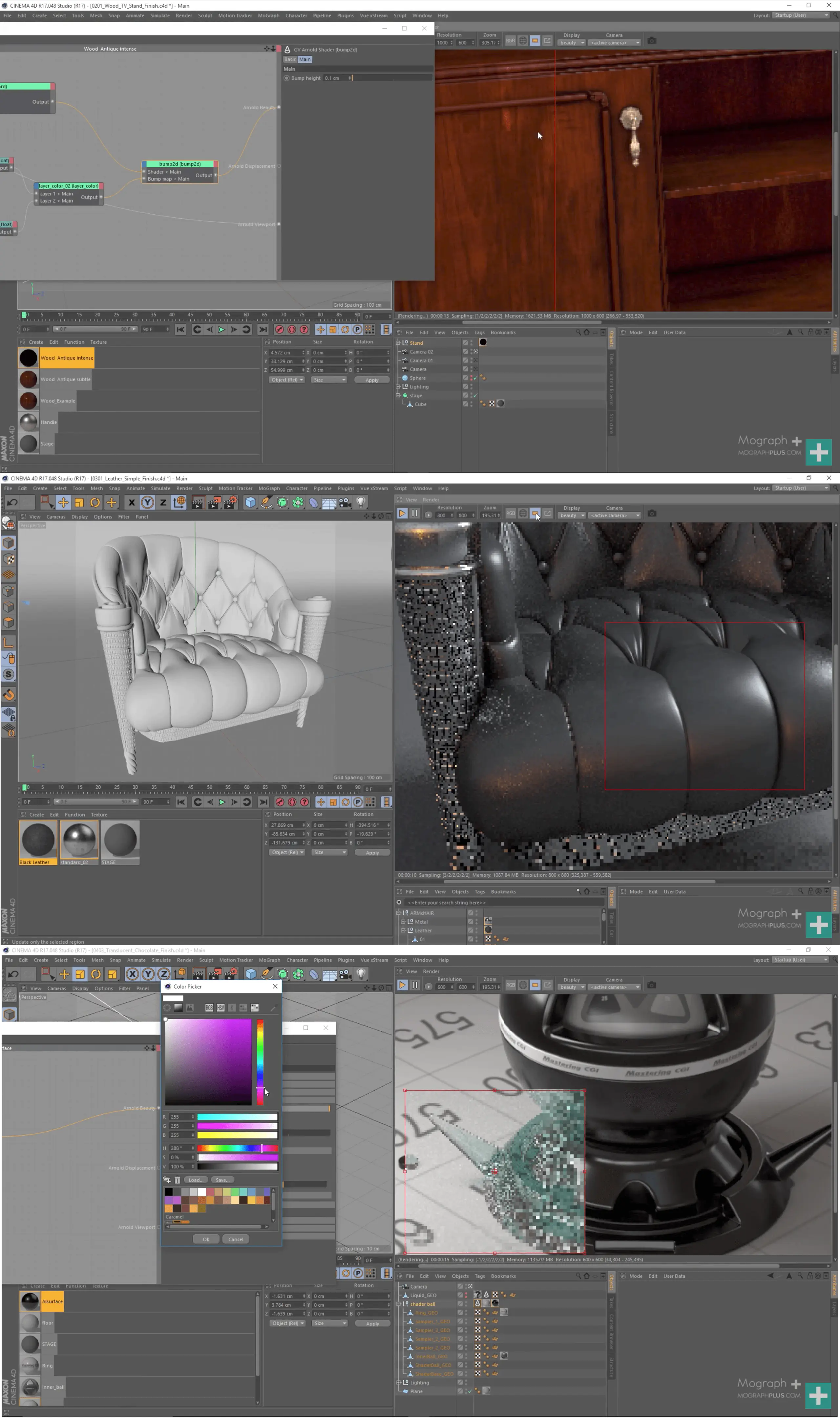Switch to HSV mode icon in Color Picker
The width and height of the screenshot is (840, 1418).
[220, 1008]
